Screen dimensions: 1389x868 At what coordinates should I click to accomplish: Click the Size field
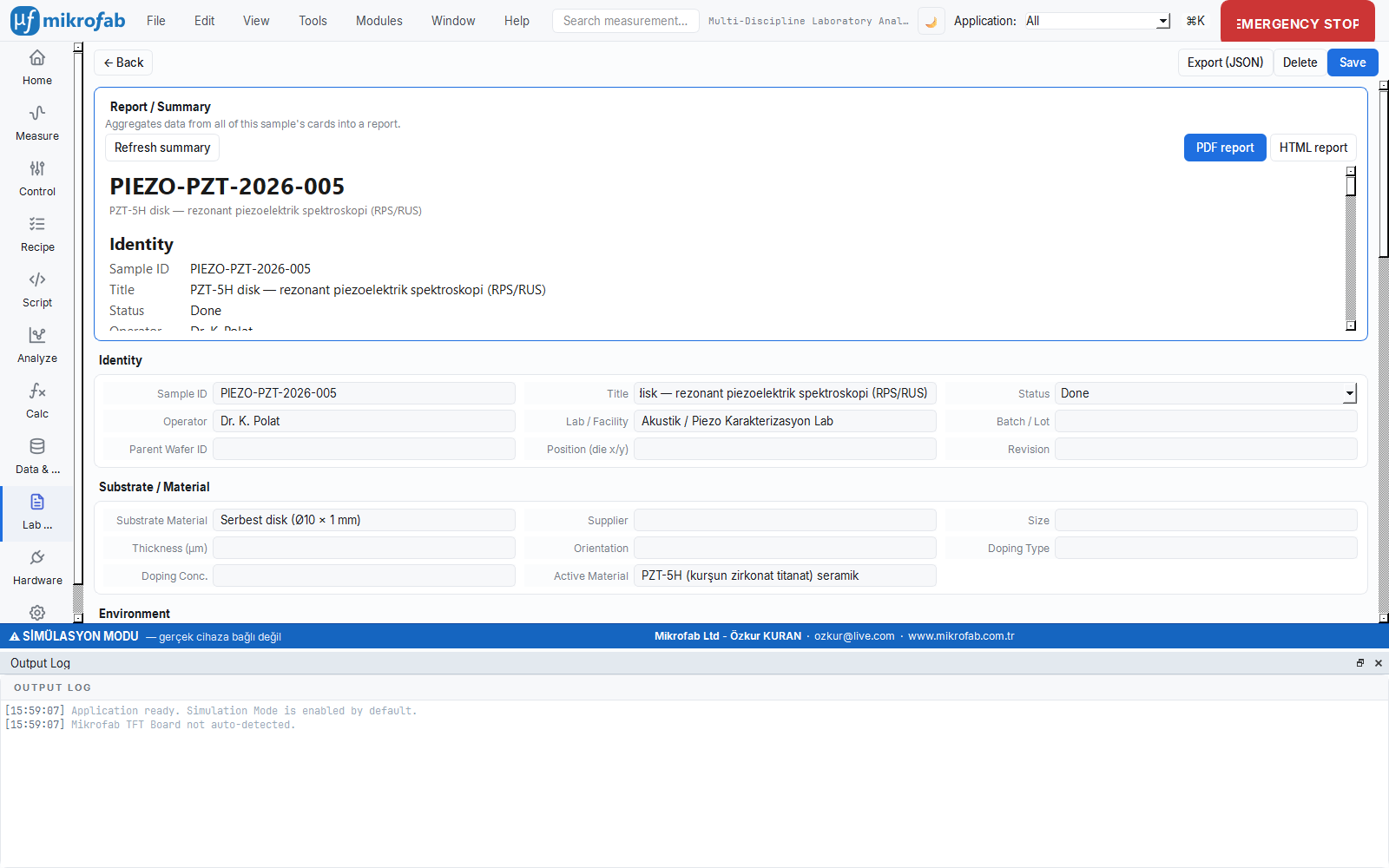click(1206, 520)
